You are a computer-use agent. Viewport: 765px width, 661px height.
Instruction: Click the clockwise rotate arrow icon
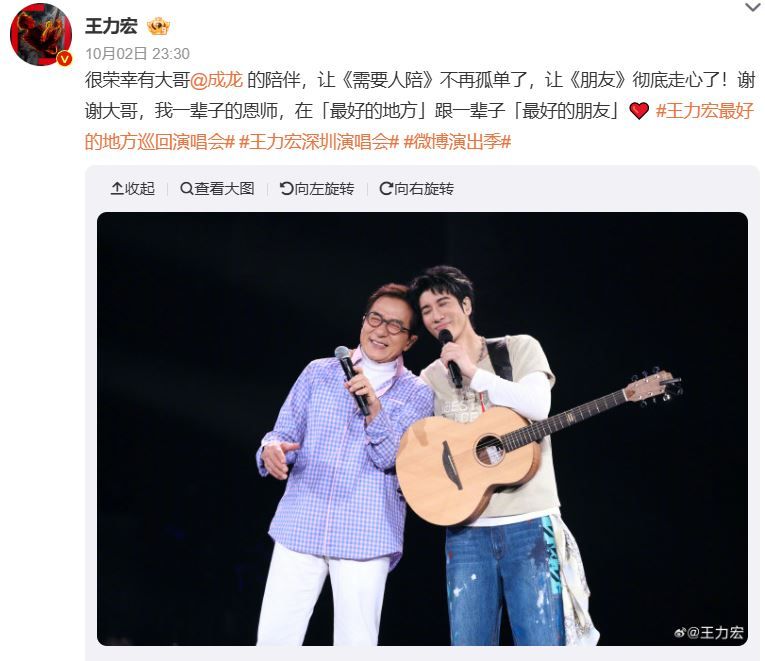(386, 188)
